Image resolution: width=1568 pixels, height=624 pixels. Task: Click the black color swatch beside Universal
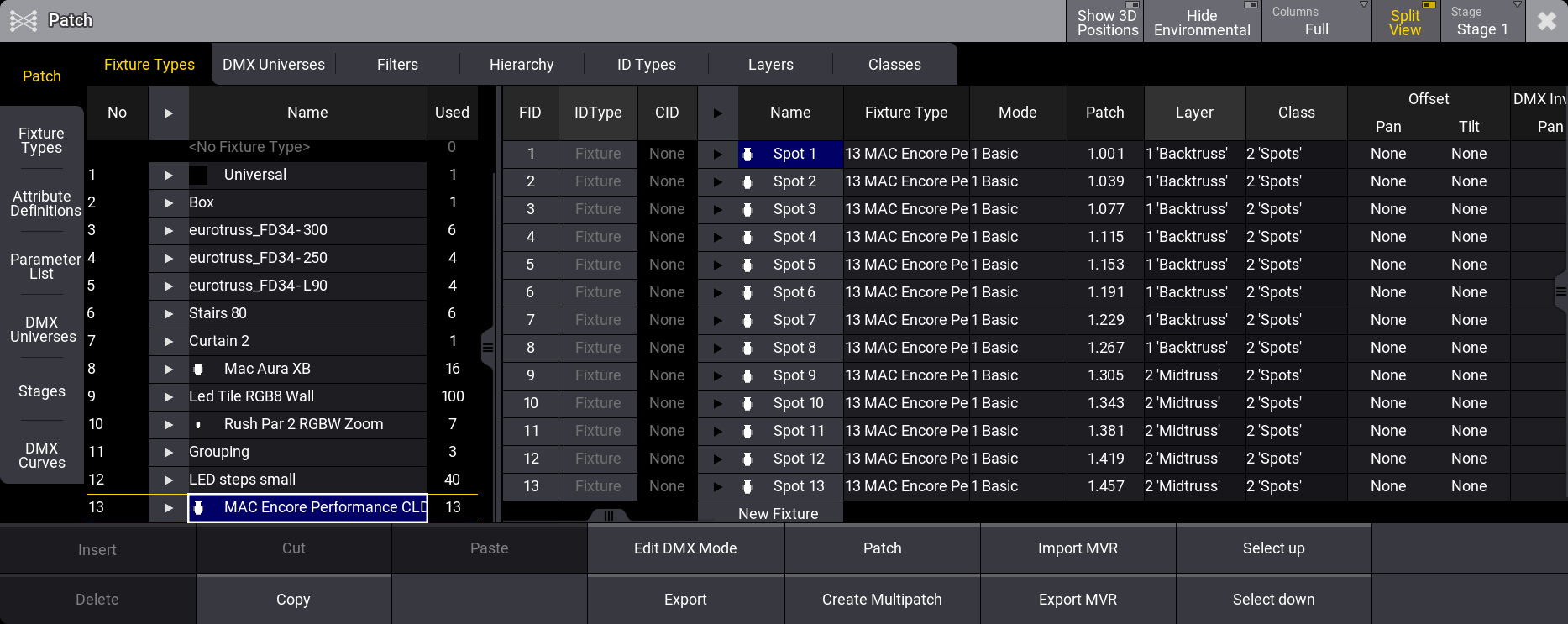click(198, 175)
